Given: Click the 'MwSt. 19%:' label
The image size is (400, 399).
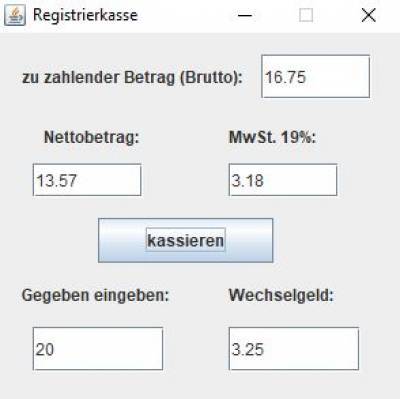Looking at the screenshot, I should point(272,137).
